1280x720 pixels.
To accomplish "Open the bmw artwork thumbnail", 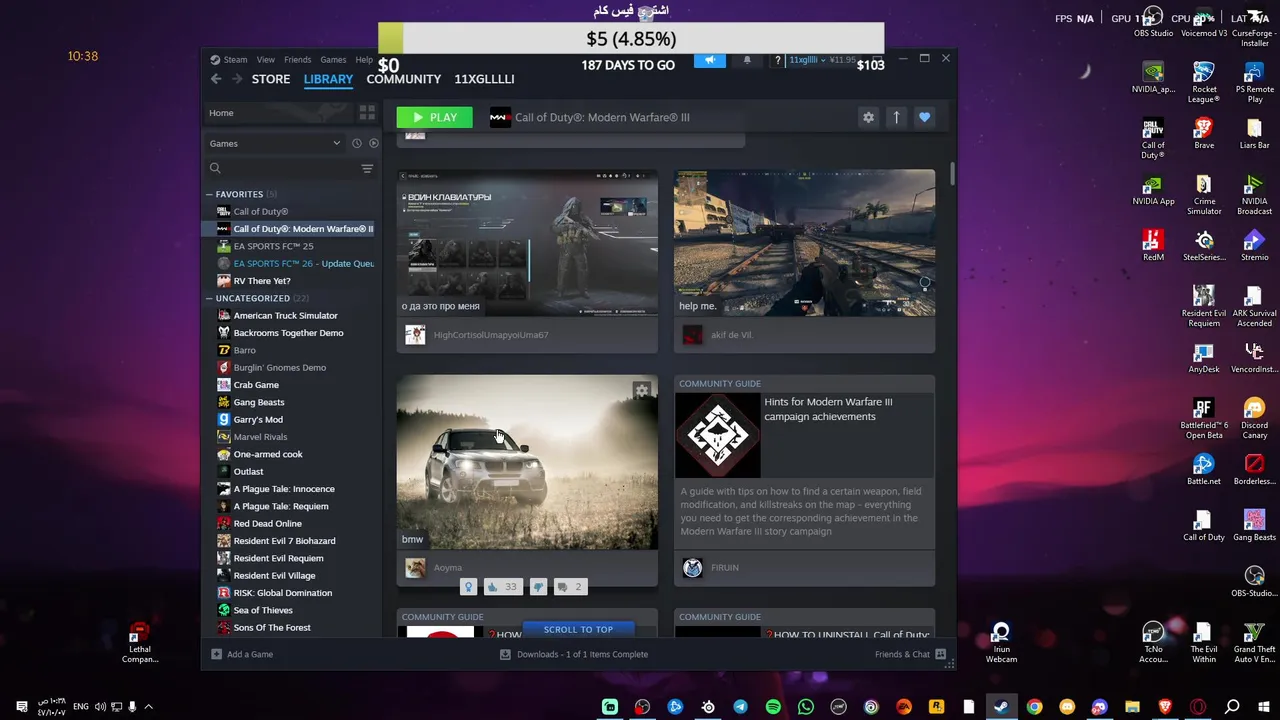I will 527,462.
